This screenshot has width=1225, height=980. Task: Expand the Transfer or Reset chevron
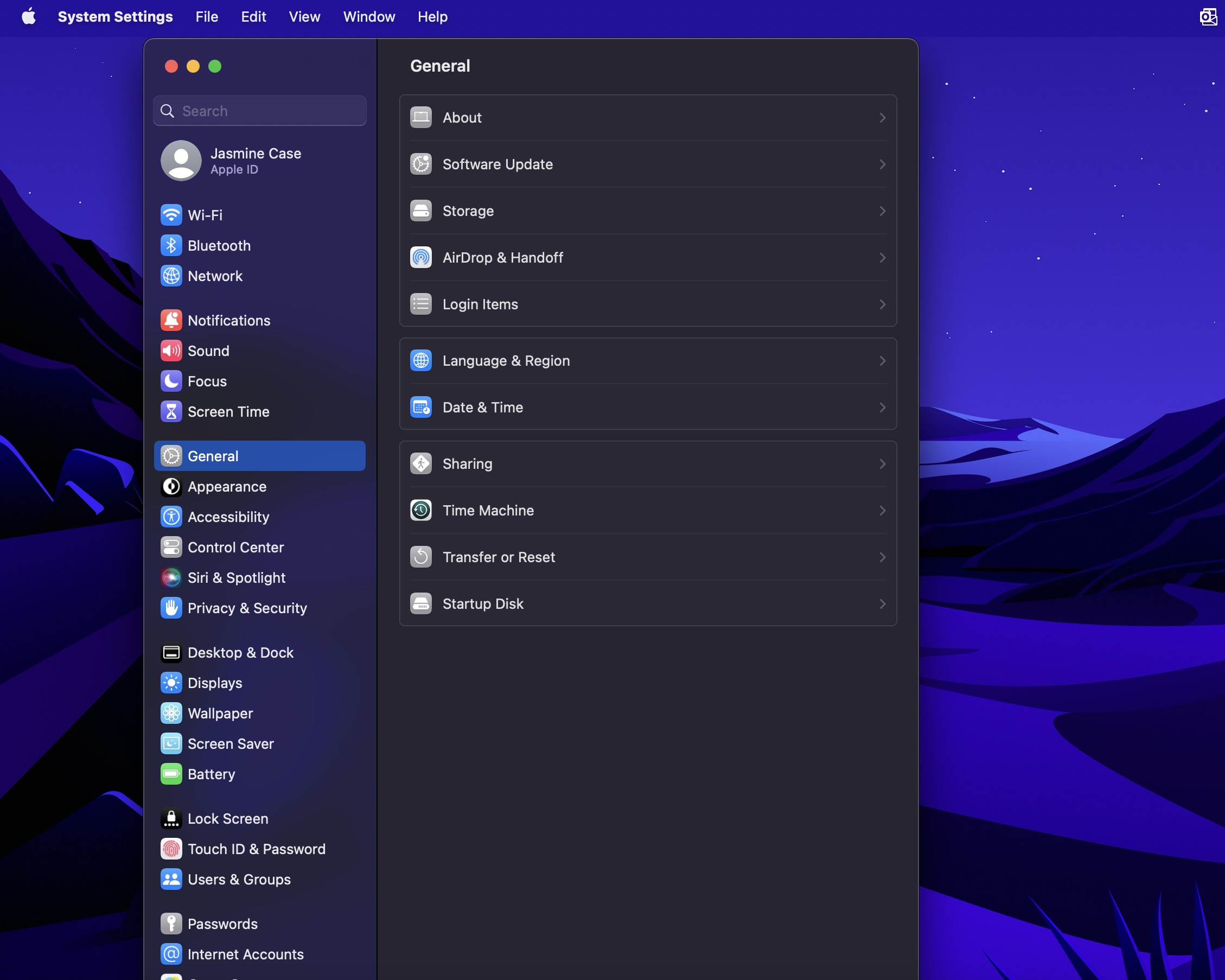882,557
